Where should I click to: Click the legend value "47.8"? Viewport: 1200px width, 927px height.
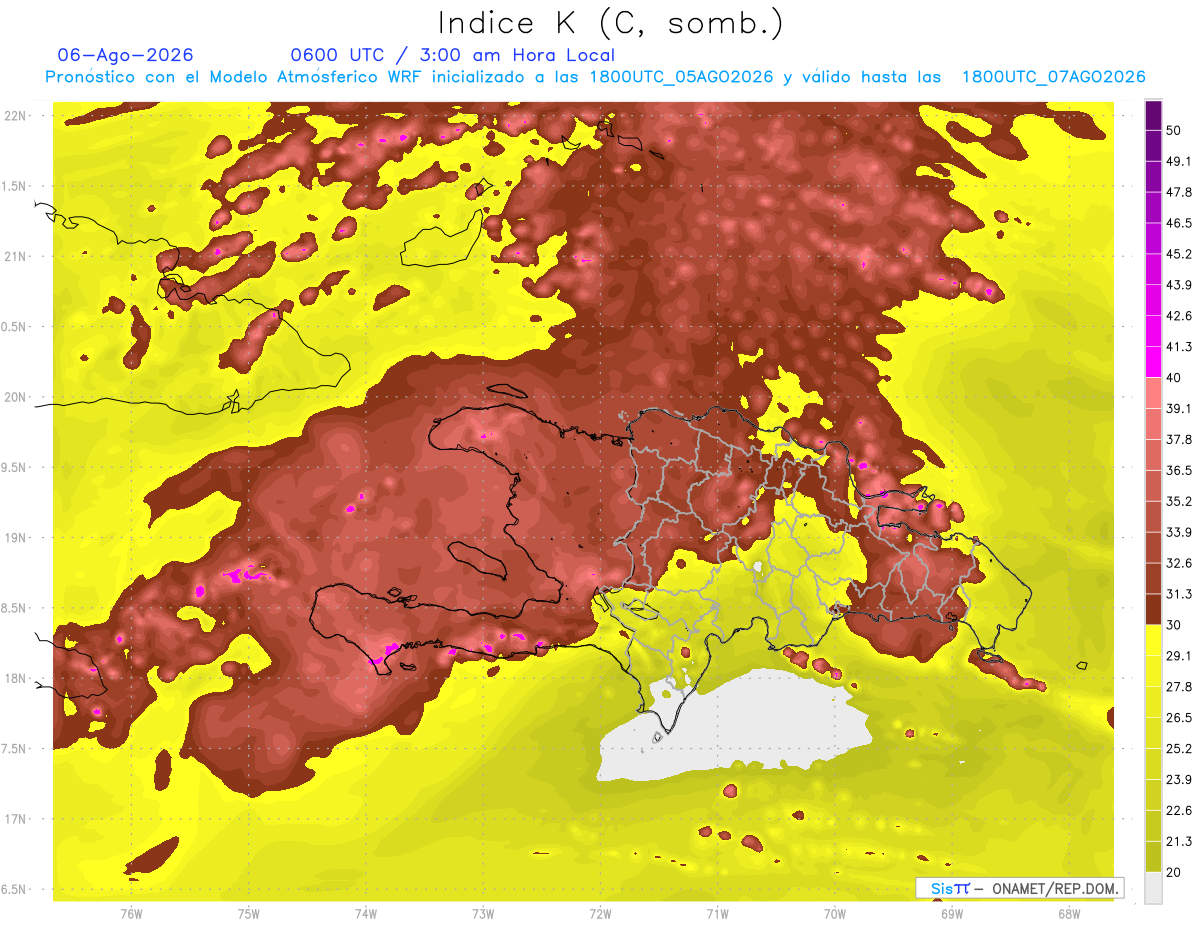[1179, 193]
